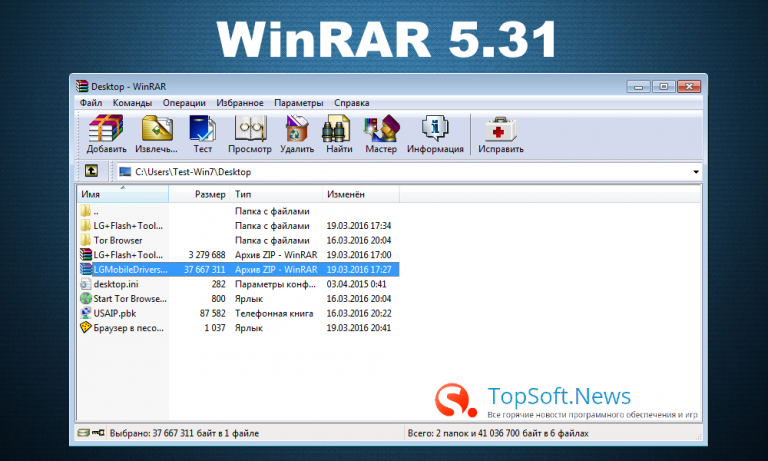Select the Tor Browser folder
The height and width of the screenshot is (461, 768).
pos(118,240)
